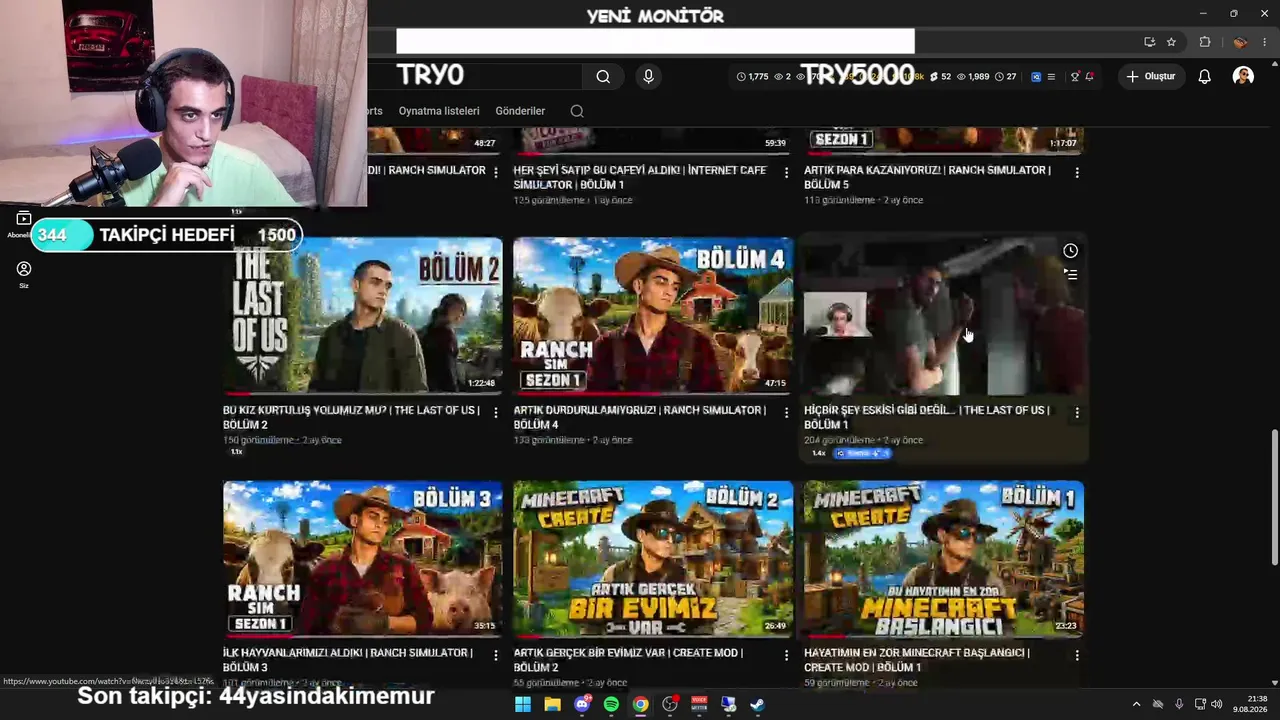This screenshot has width=1280, height=720.
Task: Open options menu for 'Hiçbir Şey Eskisi Gibi Değil' video
Action: (x=1077, y=412)
